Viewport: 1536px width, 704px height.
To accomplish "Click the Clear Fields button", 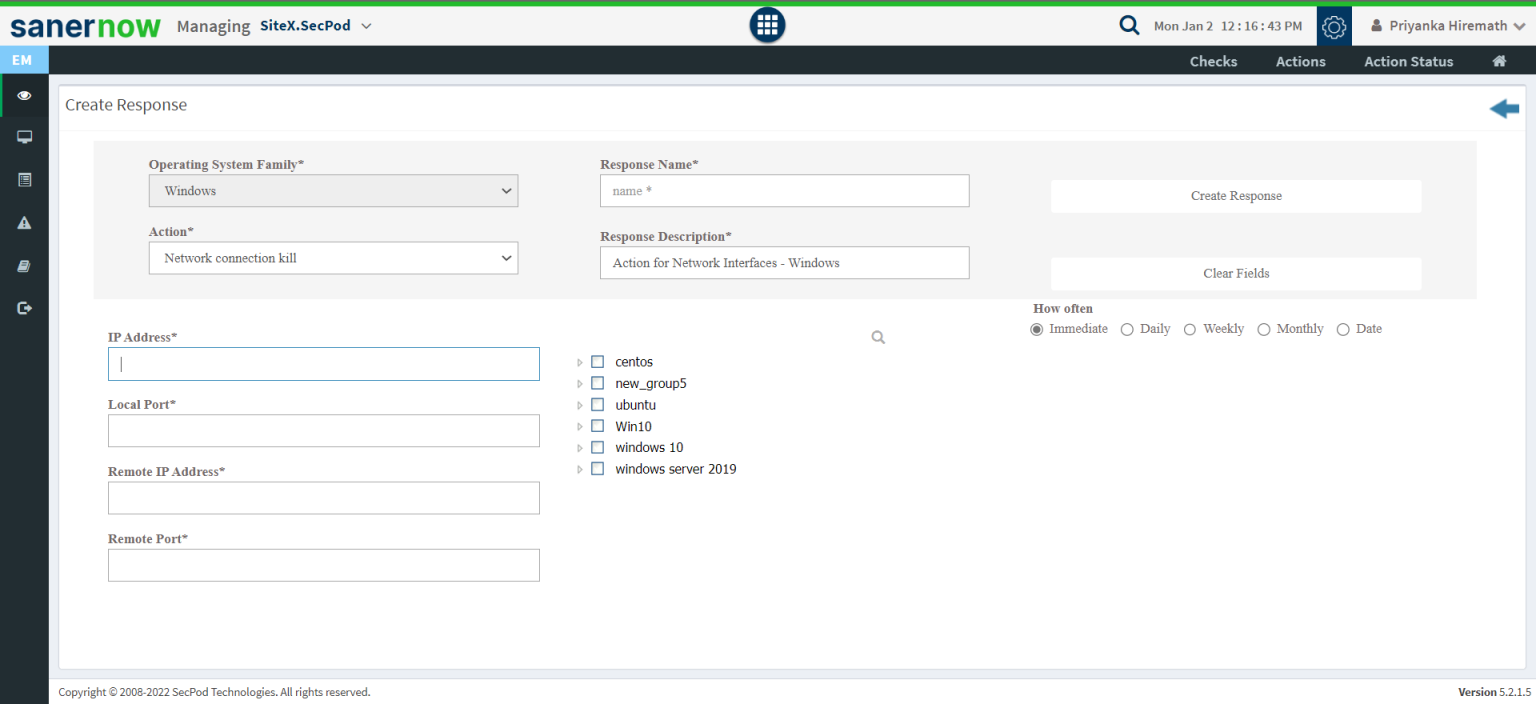I will click(x=1235, y=273).
